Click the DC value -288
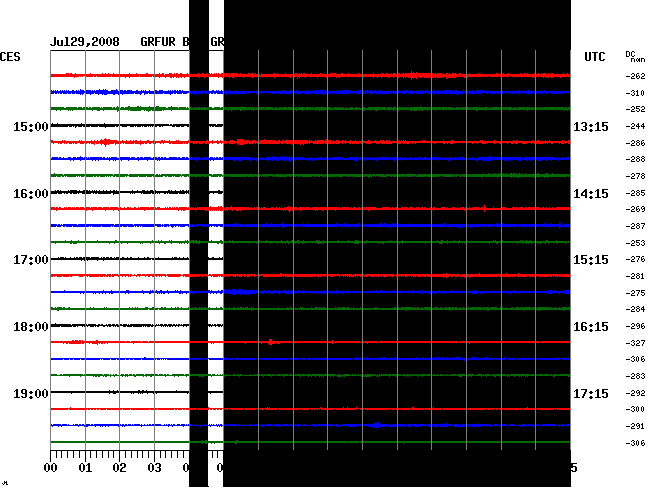This screenshot has height=494, width=650. point(635,159)
